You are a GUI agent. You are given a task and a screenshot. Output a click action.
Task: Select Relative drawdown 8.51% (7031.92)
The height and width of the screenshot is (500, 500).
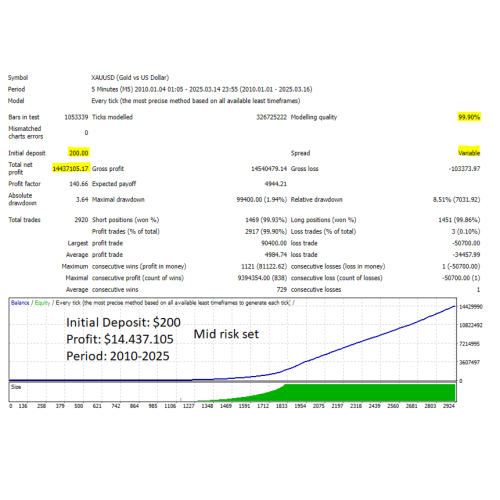(x=456, y=199)
